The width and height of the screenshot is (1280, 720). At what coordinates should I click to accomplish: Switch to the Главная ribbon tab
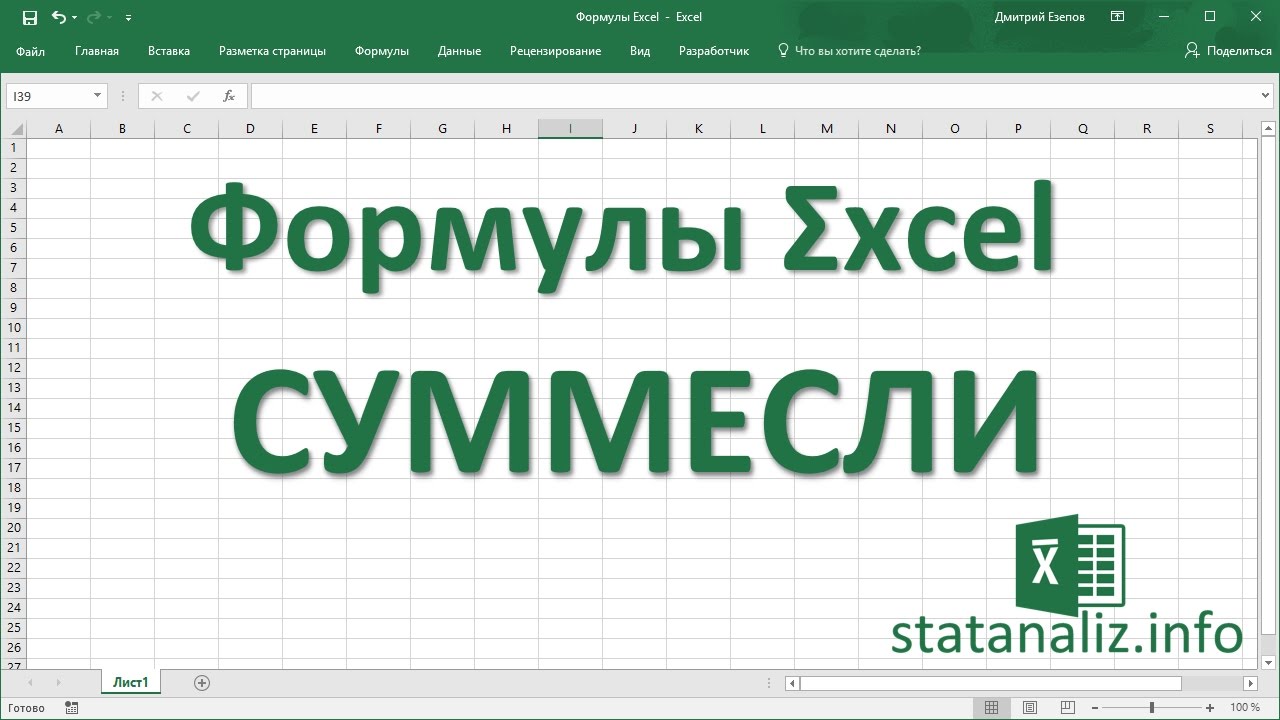[97, 51]
